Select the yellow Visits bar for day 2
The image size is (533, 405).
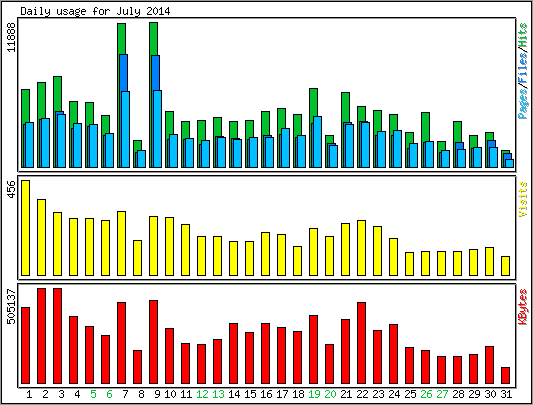41,237
